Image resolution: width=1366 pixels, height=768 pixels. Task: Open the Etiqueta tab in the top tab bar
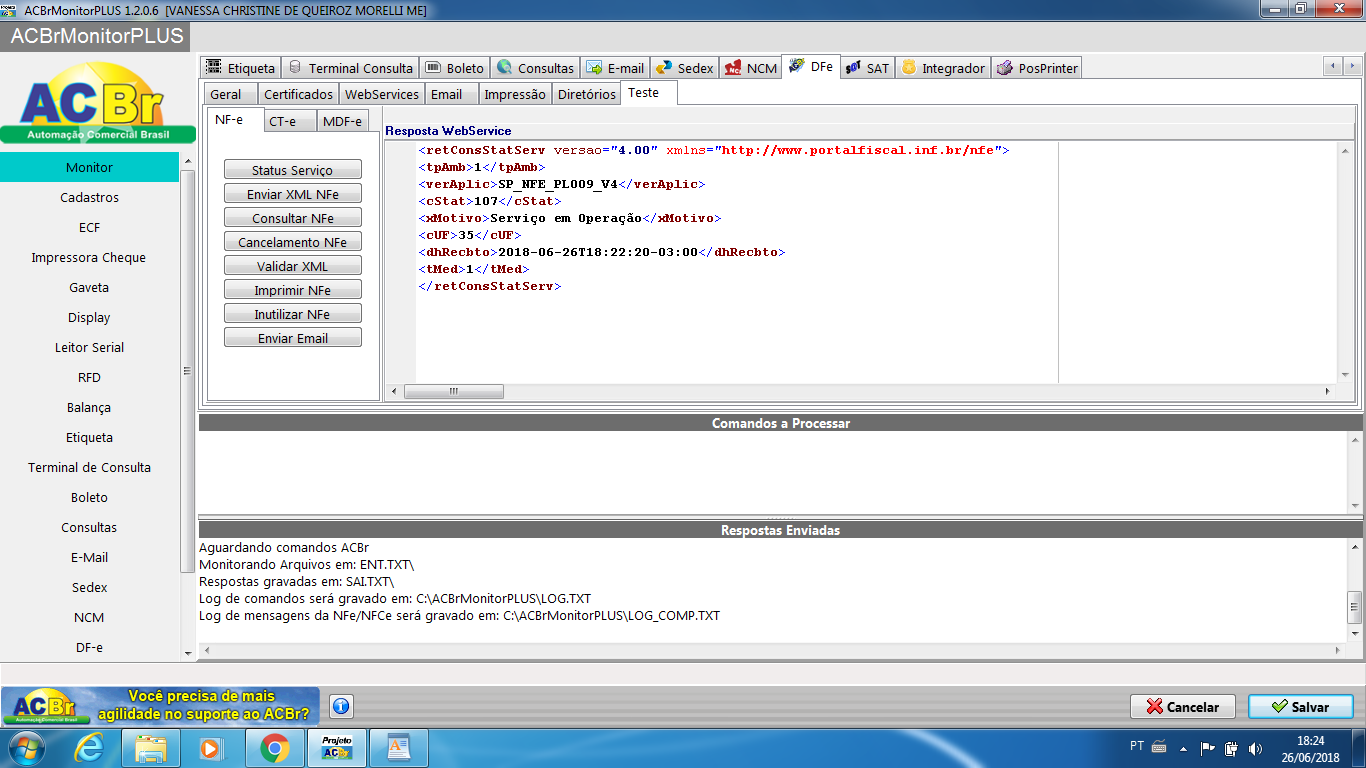(x=241, y=68)
